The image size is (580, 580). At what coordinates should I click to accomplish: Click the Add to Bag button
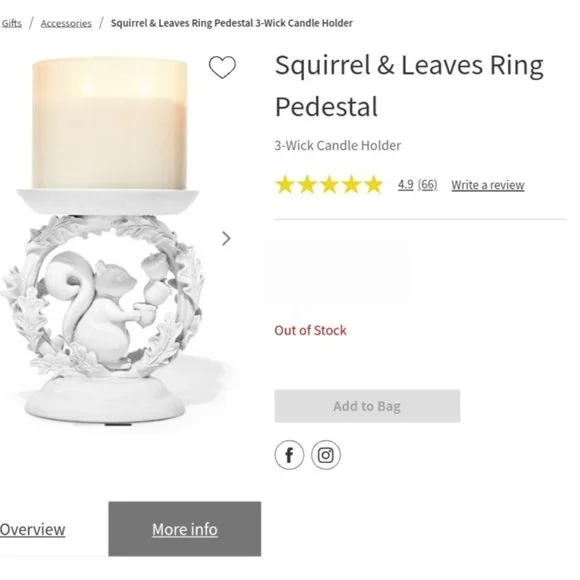tap(367, 406)
